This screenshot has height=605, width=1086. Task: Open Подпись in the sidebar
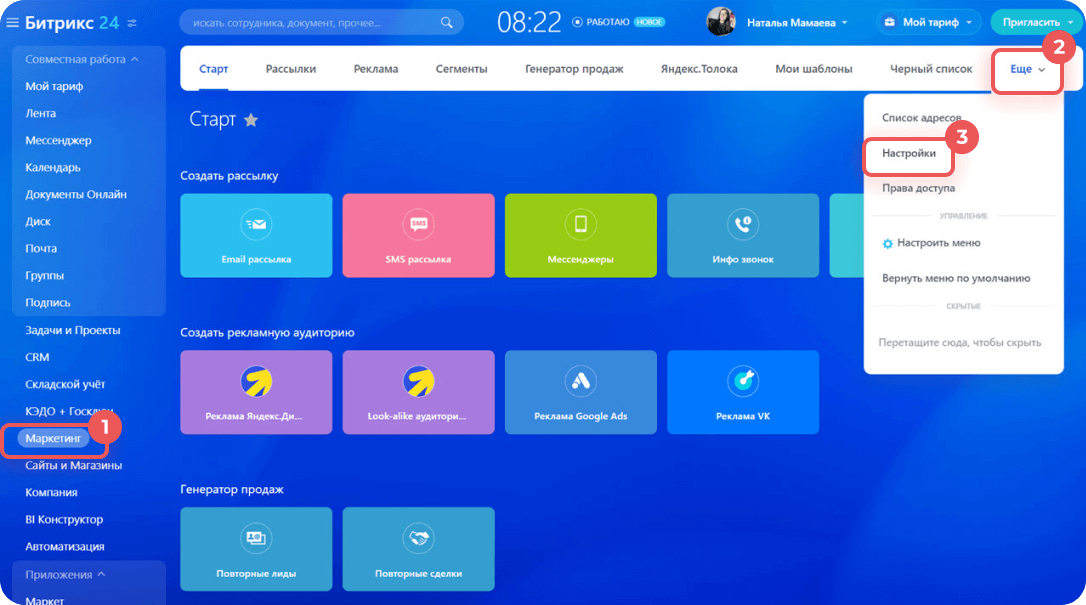click(48, 302)
